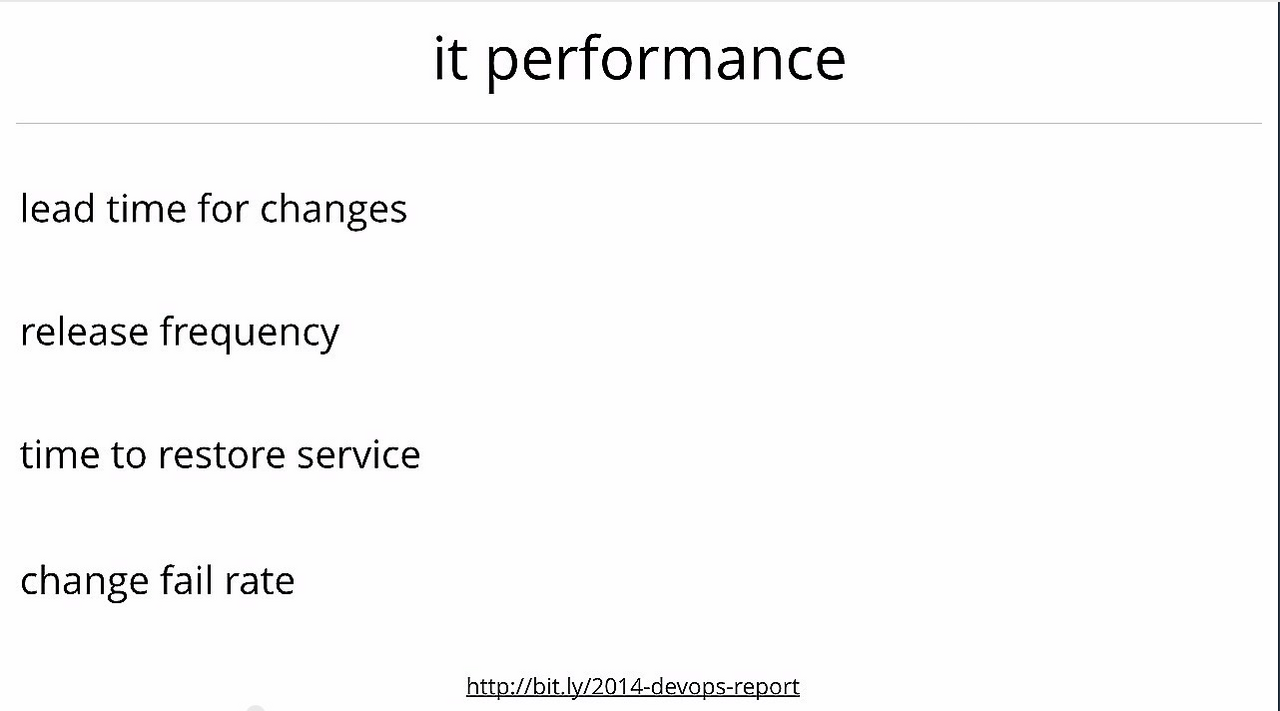Click the word 'restore' in third bullet
1280x711 pixels.
221,455
